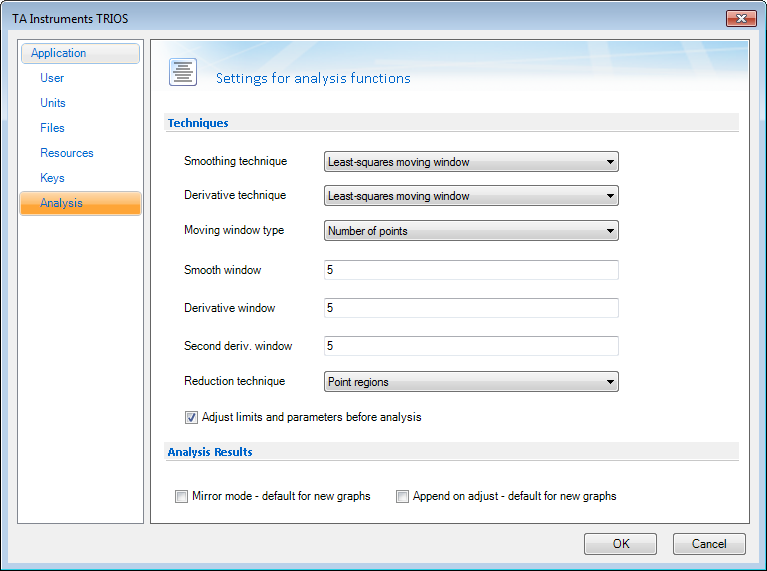The height and width of the screenshot is (571, 767).
Task: Dismiss changes with the Cancel button
Action: click(709, 544)
